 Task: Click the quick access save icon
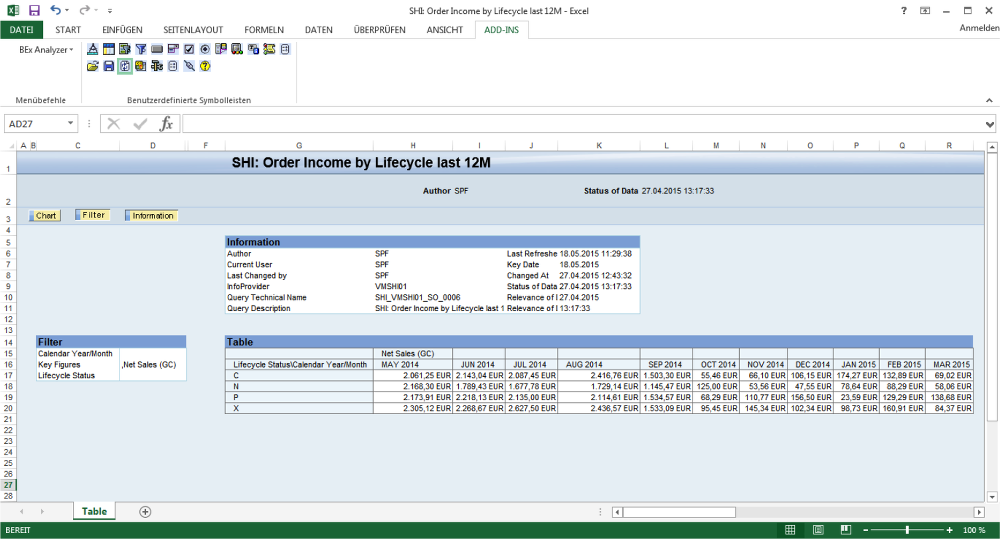point(34,9)
